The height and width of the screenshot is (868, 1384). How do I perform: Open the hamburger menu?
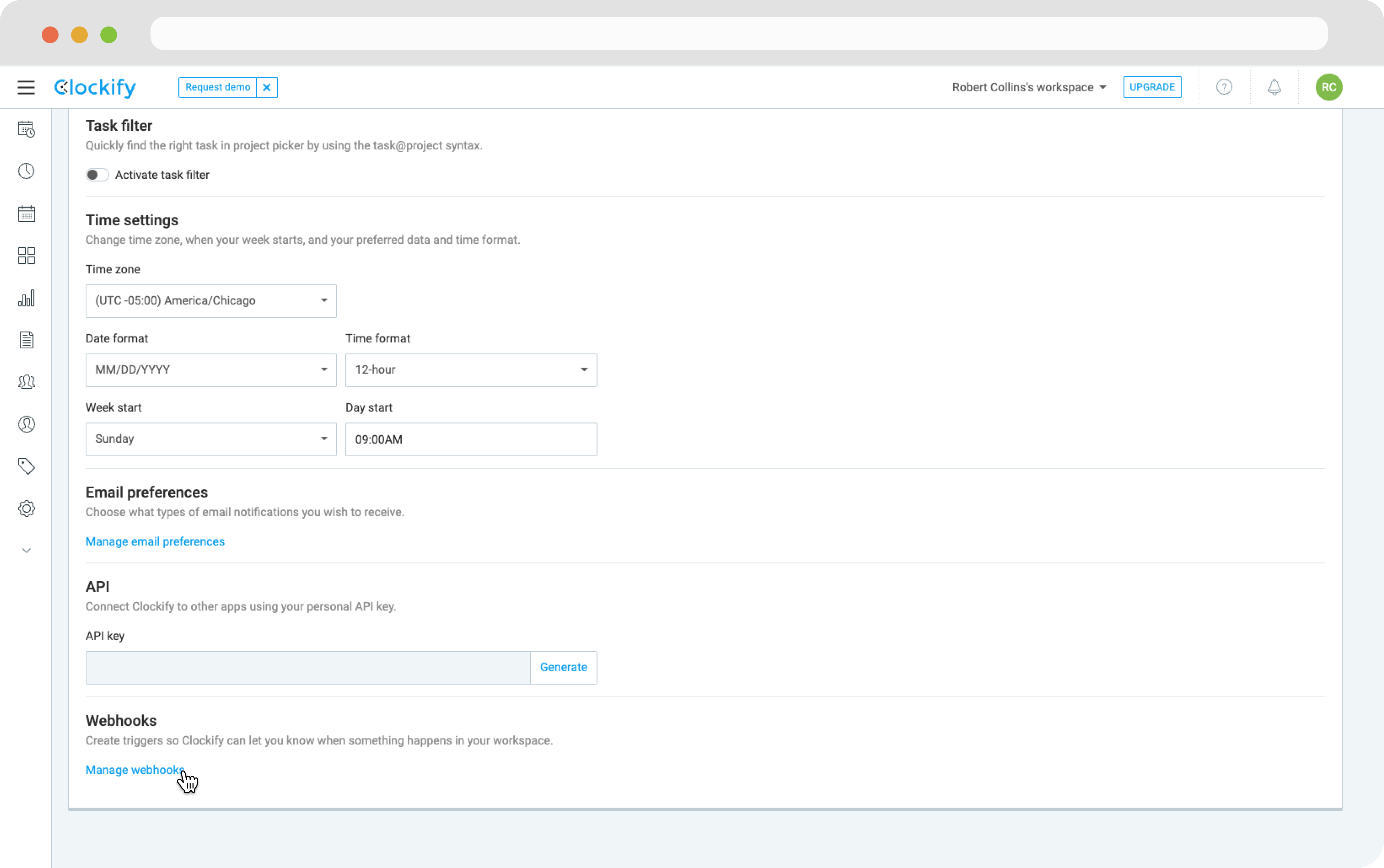26,87
